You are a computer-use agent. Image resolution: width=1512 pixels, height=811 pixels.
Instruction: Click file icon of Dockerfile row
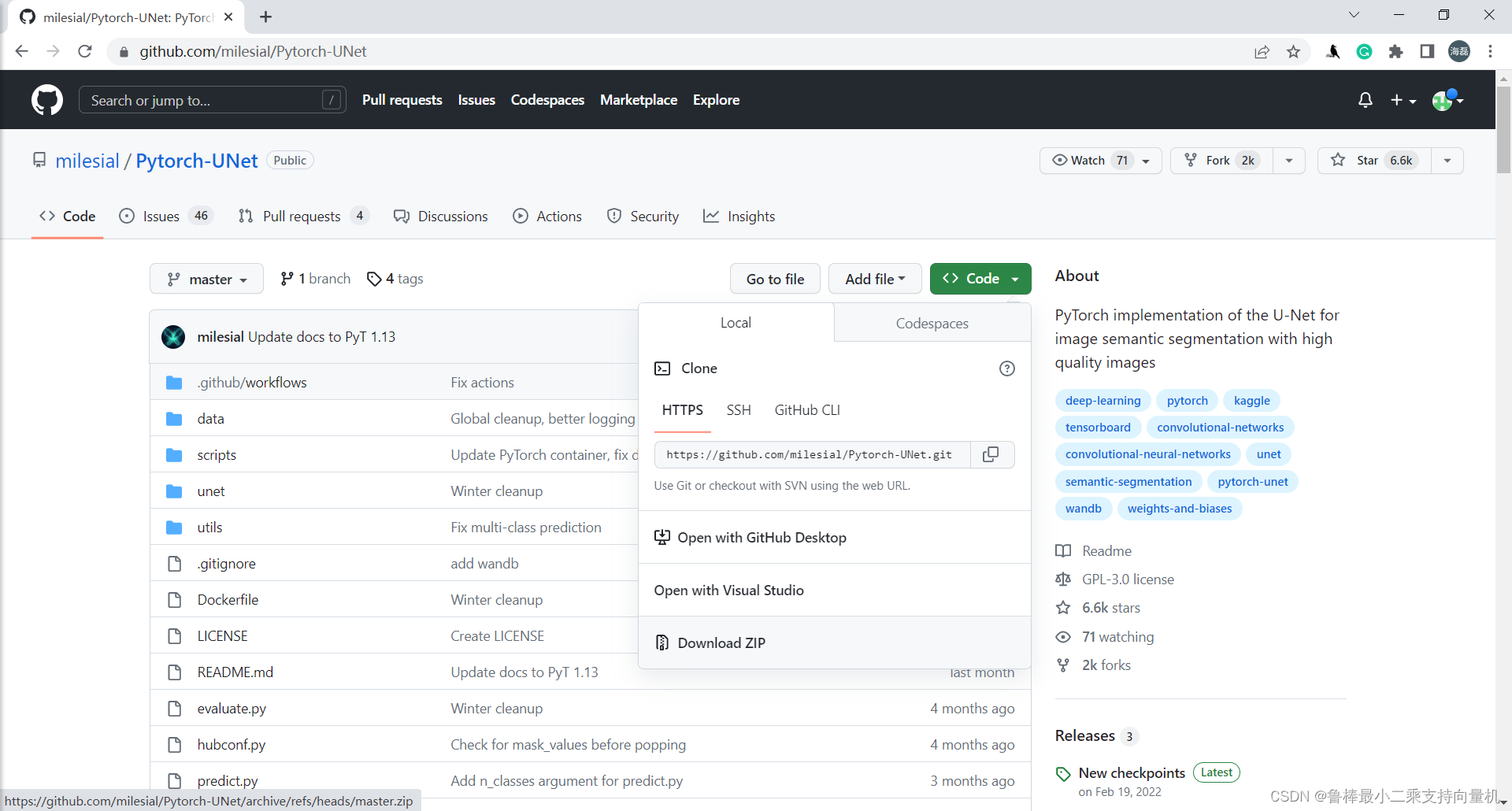pos(174,600)
